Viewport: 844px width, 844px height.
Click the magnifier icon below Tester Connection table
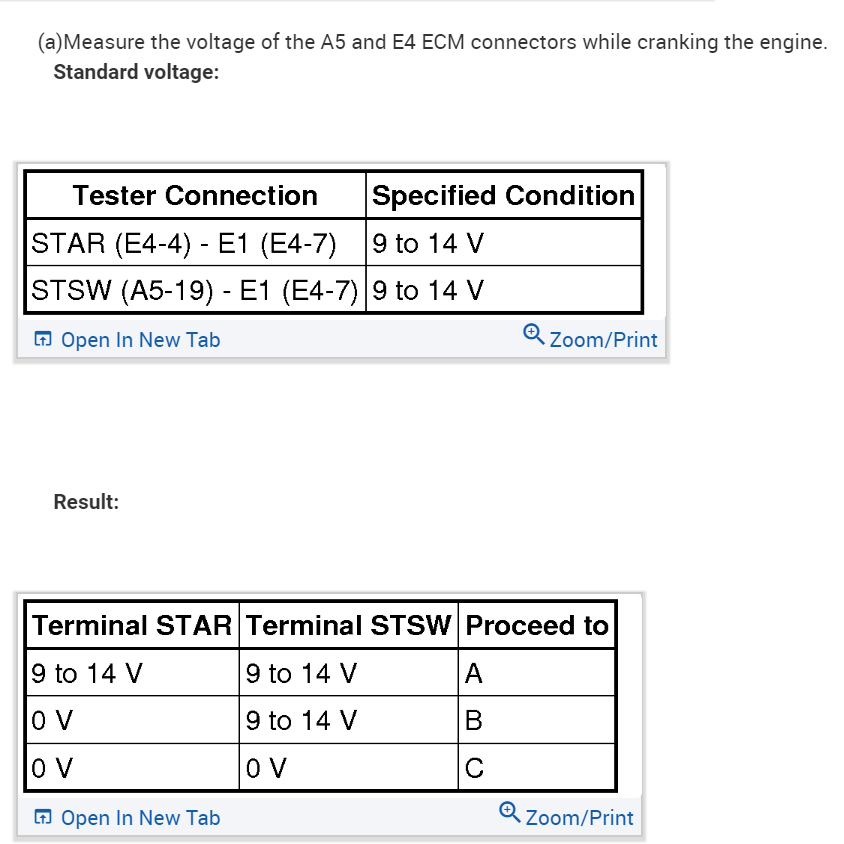pyautogui.click(x=533, y=336)
